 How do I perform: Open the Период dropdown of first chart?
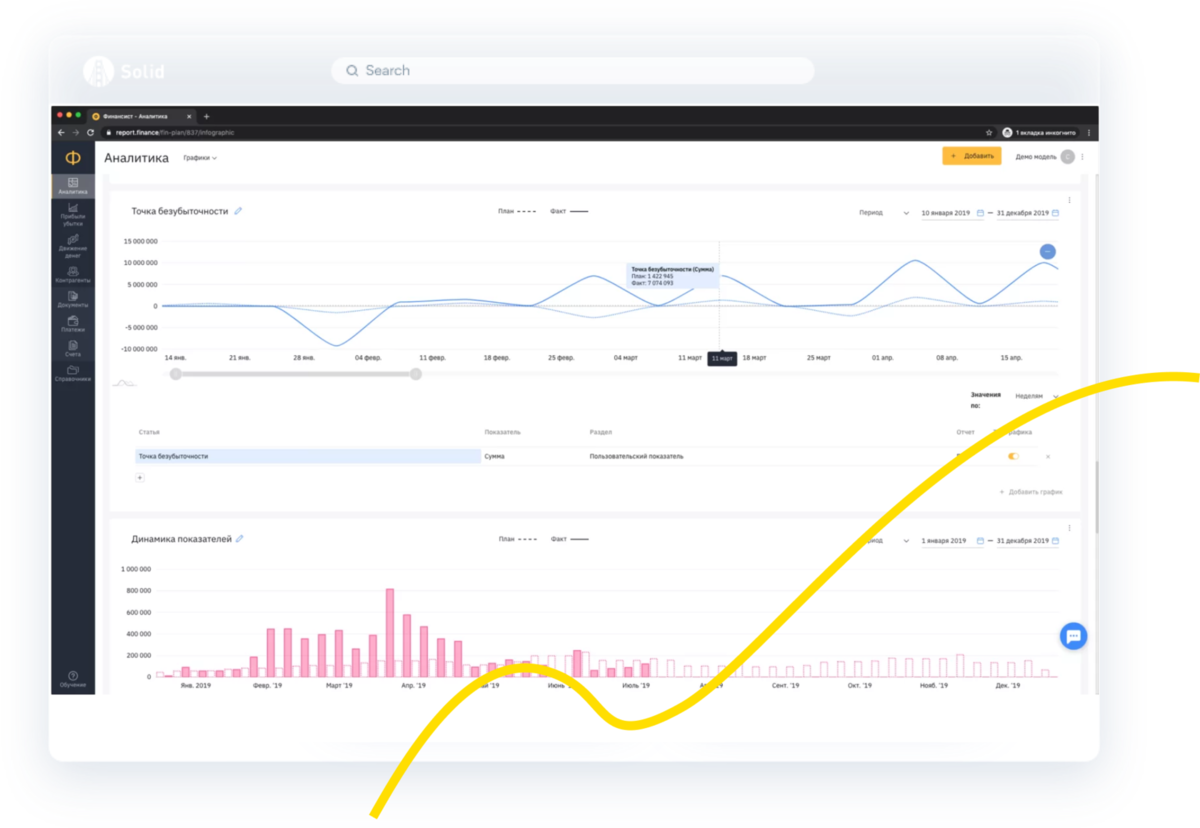[x=884, y=213]
